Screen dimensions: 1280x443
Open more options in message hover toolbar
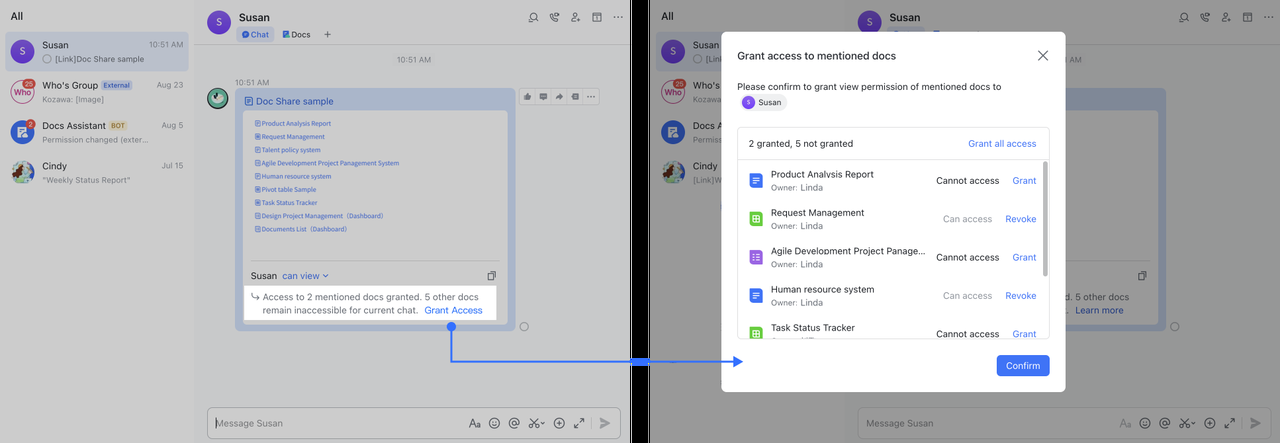(x=591, y=97)
